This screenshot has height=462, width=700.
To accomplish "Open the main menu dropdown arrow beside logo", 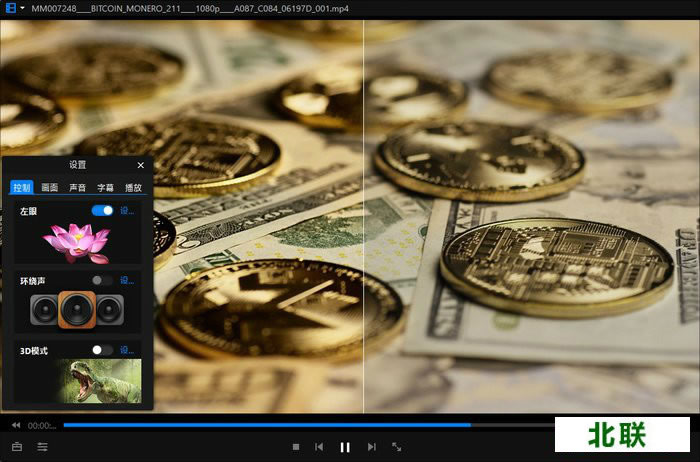I will coord(22,8).
